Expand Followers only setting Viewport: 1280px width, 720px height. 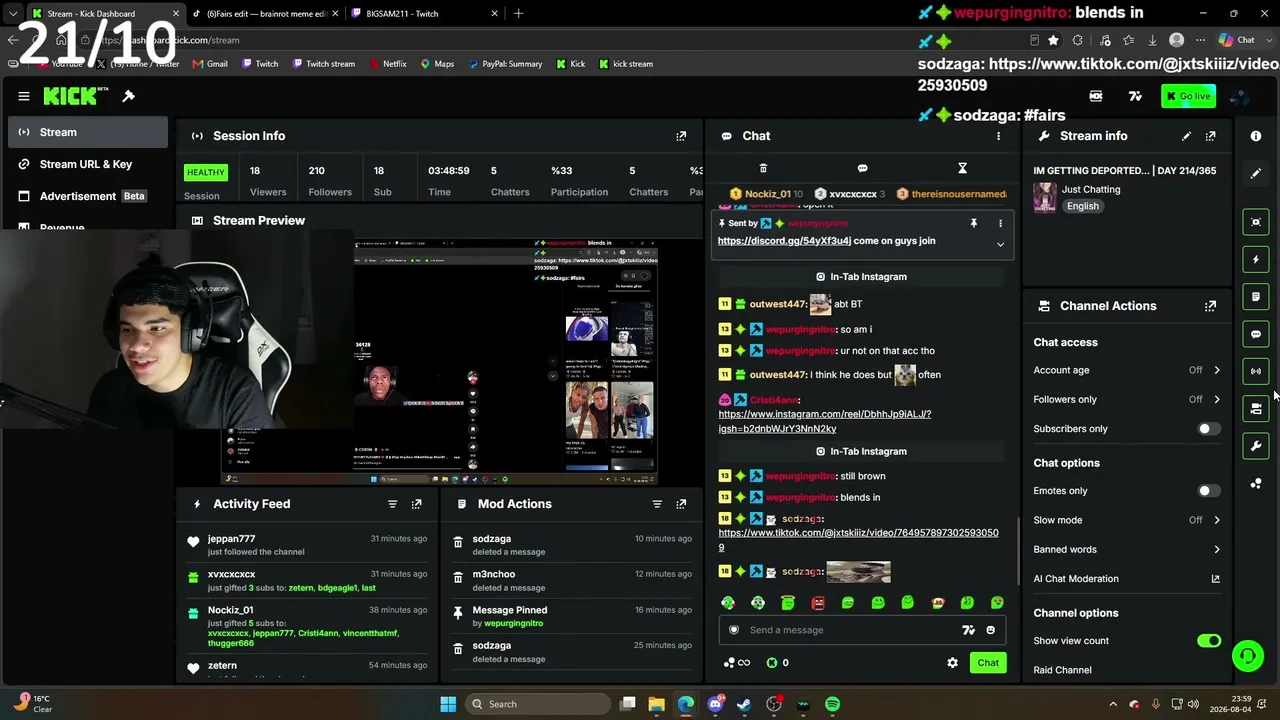pyautogui.click(x=1127, y=399)
